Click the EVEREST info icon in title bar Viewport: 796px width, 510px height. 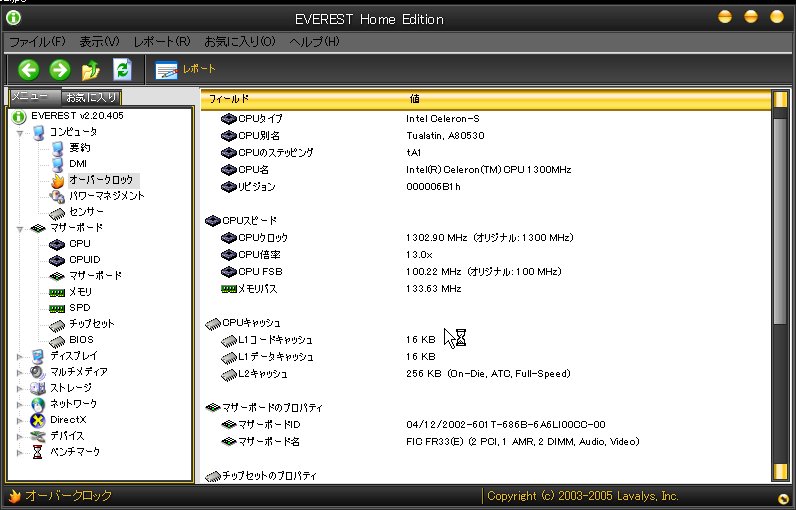(13, 18)
